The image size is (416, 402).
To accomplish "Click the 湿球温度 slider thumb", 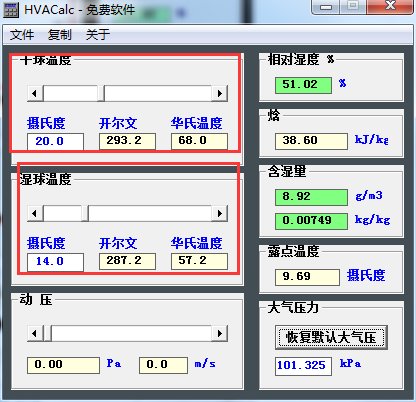I will coord(85,213).
